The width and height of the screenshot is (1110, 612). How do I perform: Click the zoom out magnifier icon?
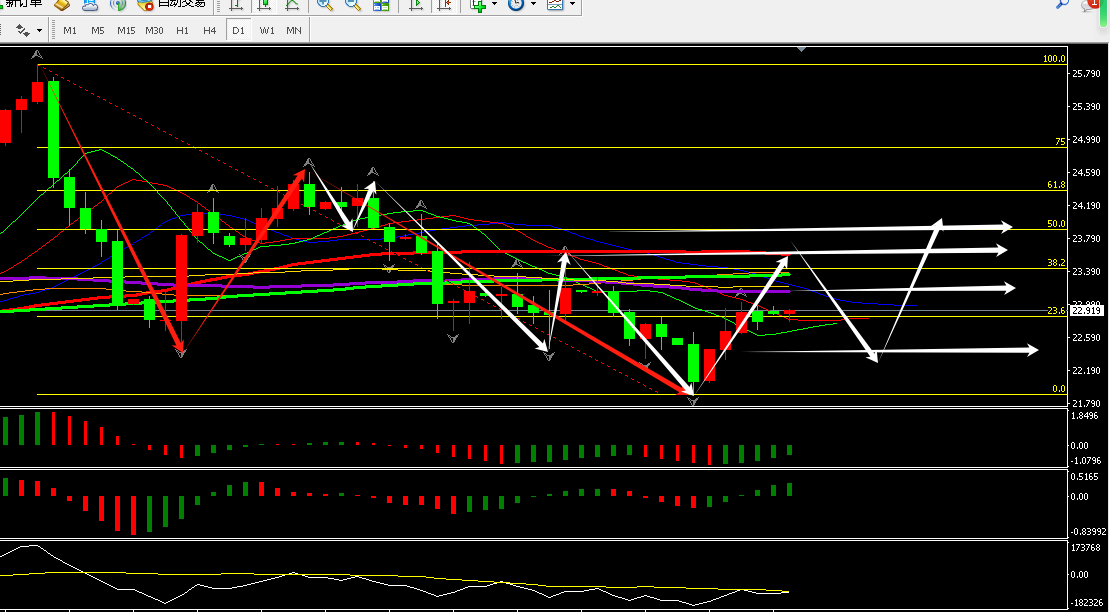point(353,5)
